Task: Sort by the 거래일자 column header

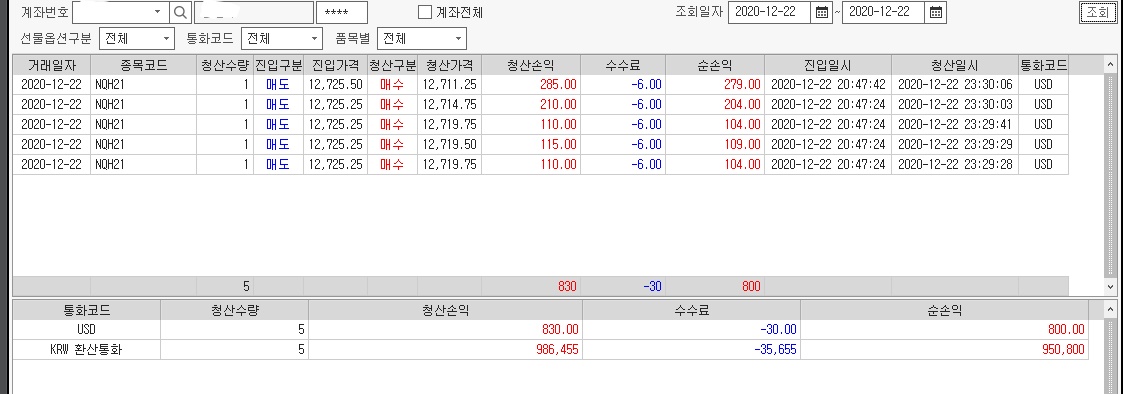Action: (52, 65)
